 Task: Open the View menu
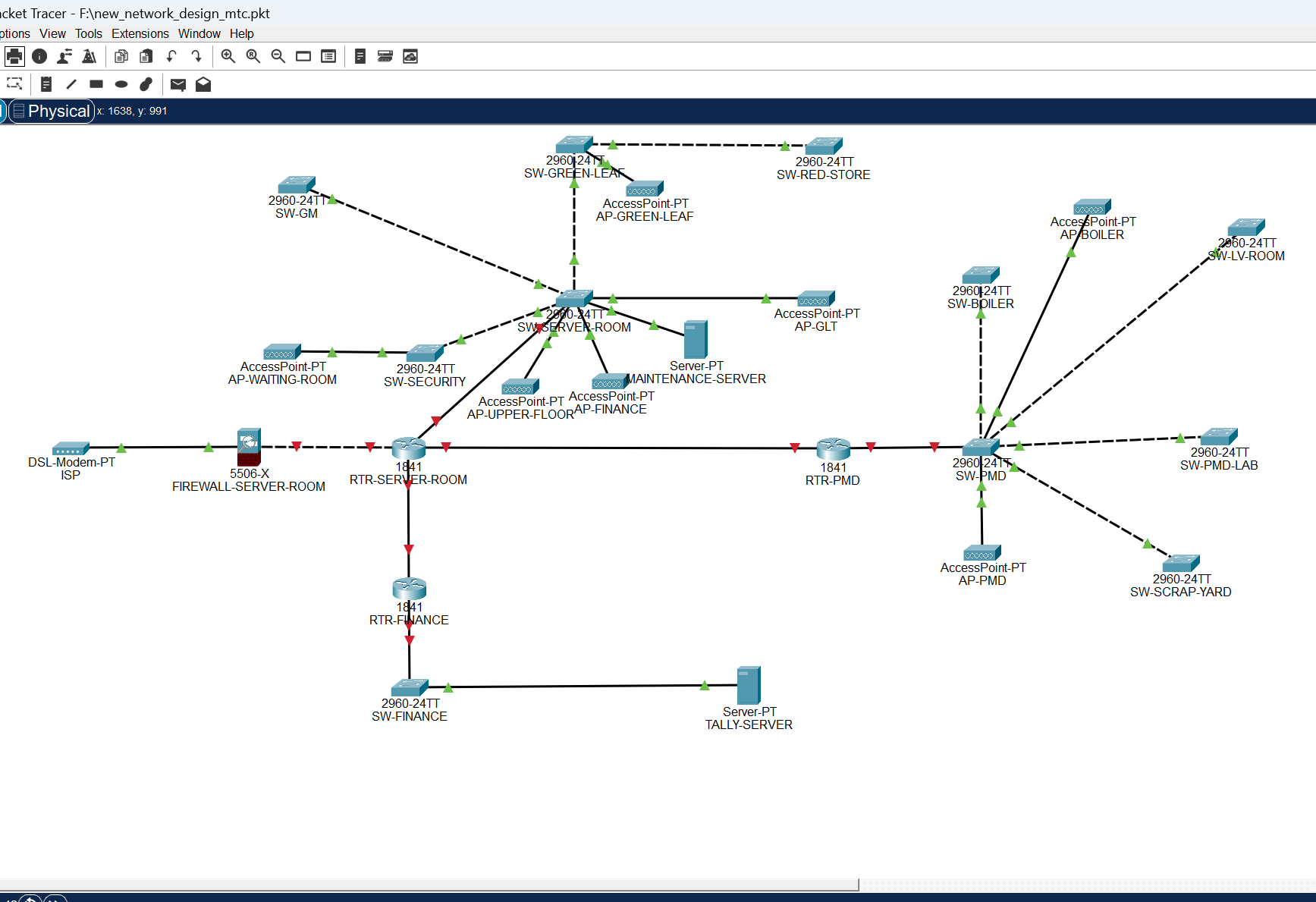pyautogui.click(x=52, y=33)
